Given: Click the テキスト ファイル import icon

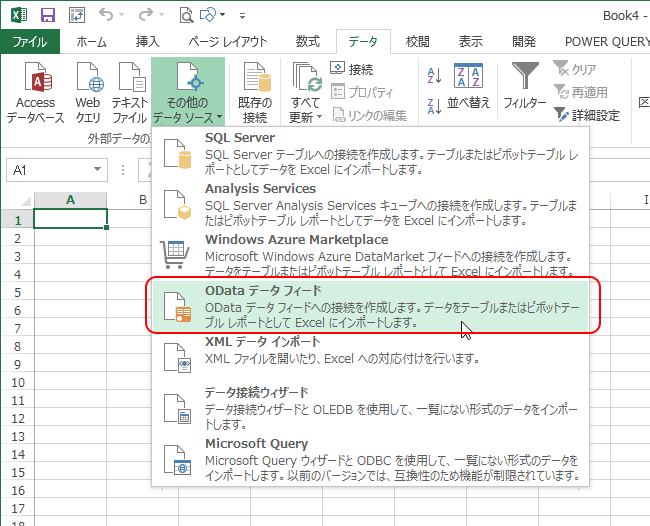Looking at the screenshot, I should [129, 92].
